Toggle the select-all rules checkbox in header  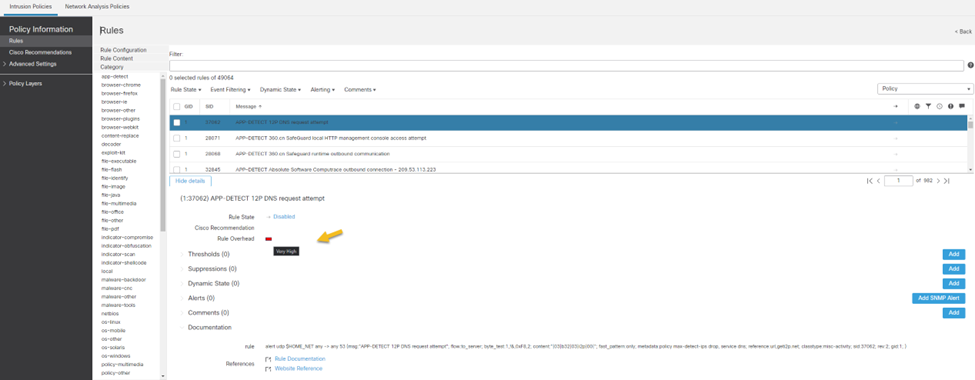(x=177, y=107)
